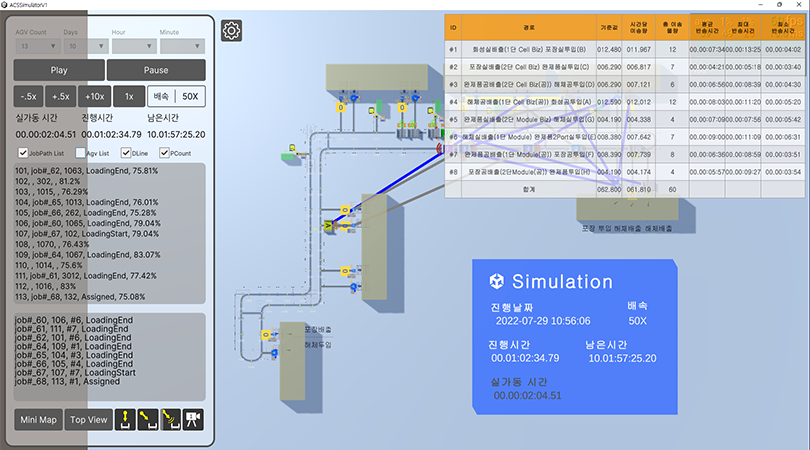Increase speed with +10x button
This screenshot has height=450, width=810.
click(x=95, y=96)
